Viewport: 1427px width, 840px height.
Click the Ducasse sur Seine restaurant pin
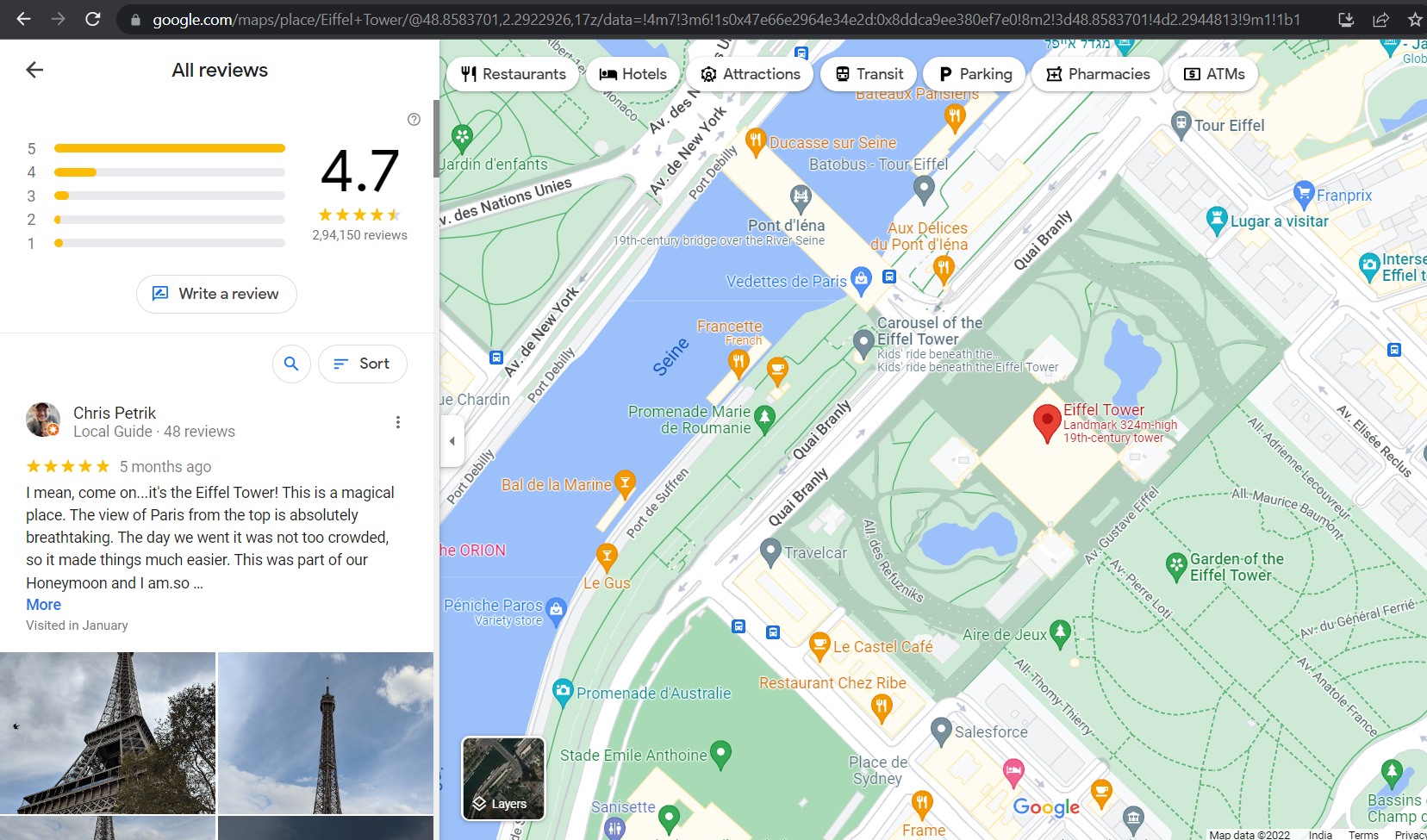pos(756,140)
